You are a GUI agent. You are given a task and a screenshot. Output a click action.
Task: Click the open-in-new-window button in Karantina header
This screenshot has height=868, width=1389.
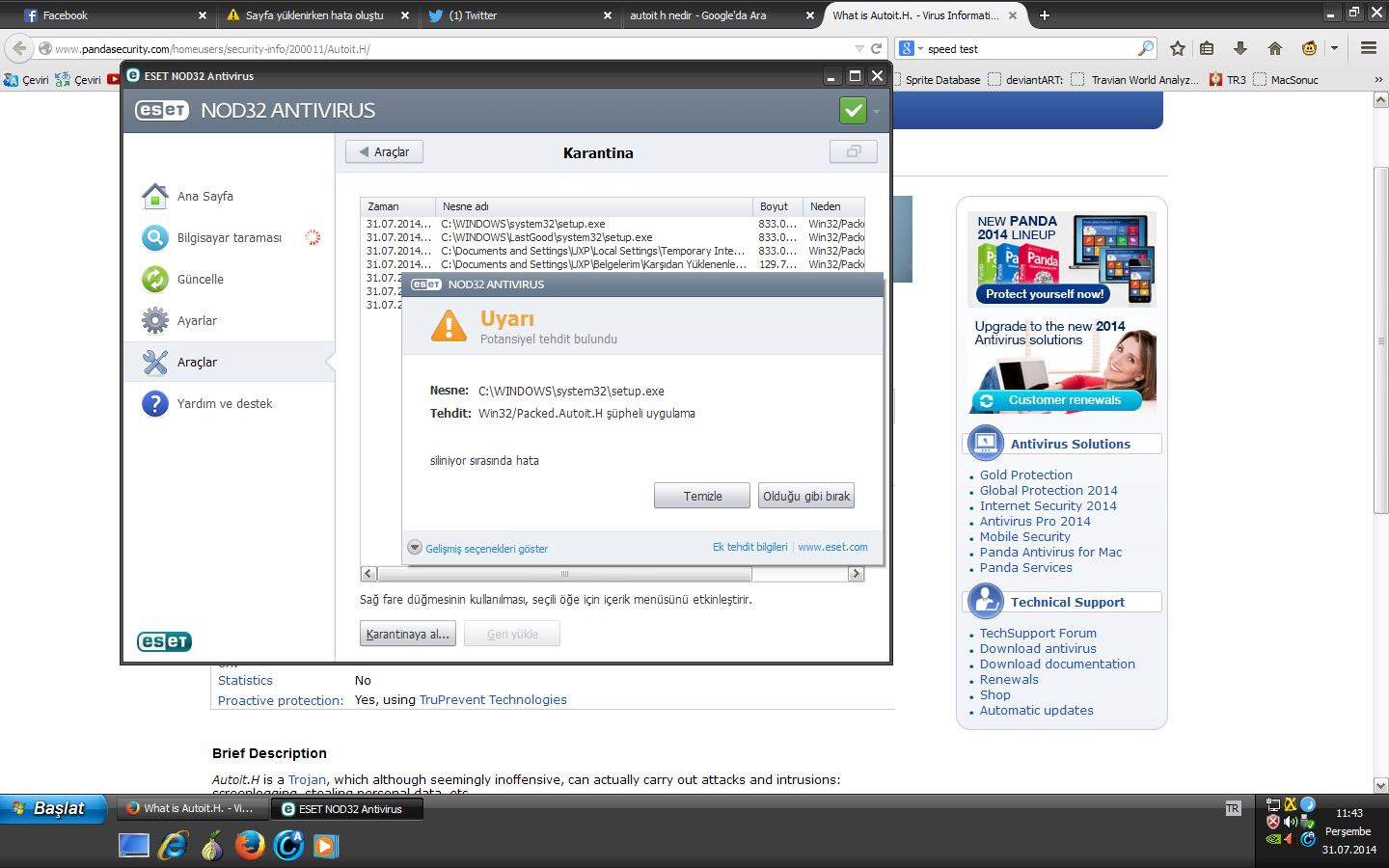click(x=854, y=151)
